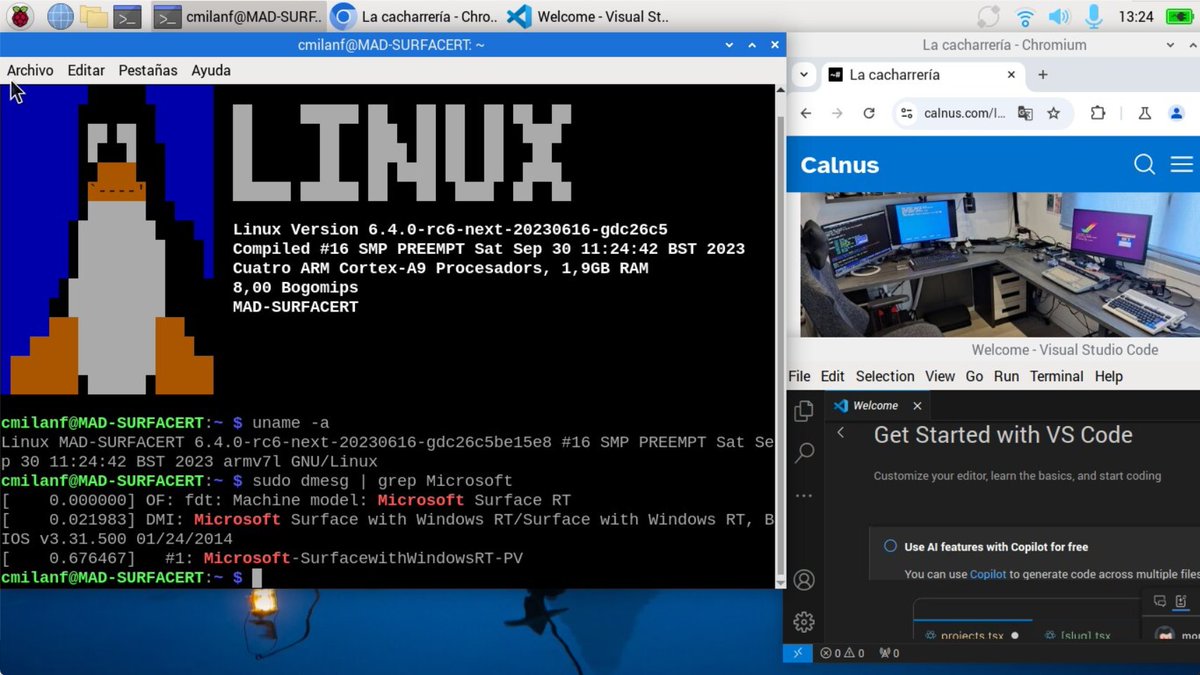Open Chromium extensions puzzle icon
The image size is (1200, 675).
tap(1097, 113)
